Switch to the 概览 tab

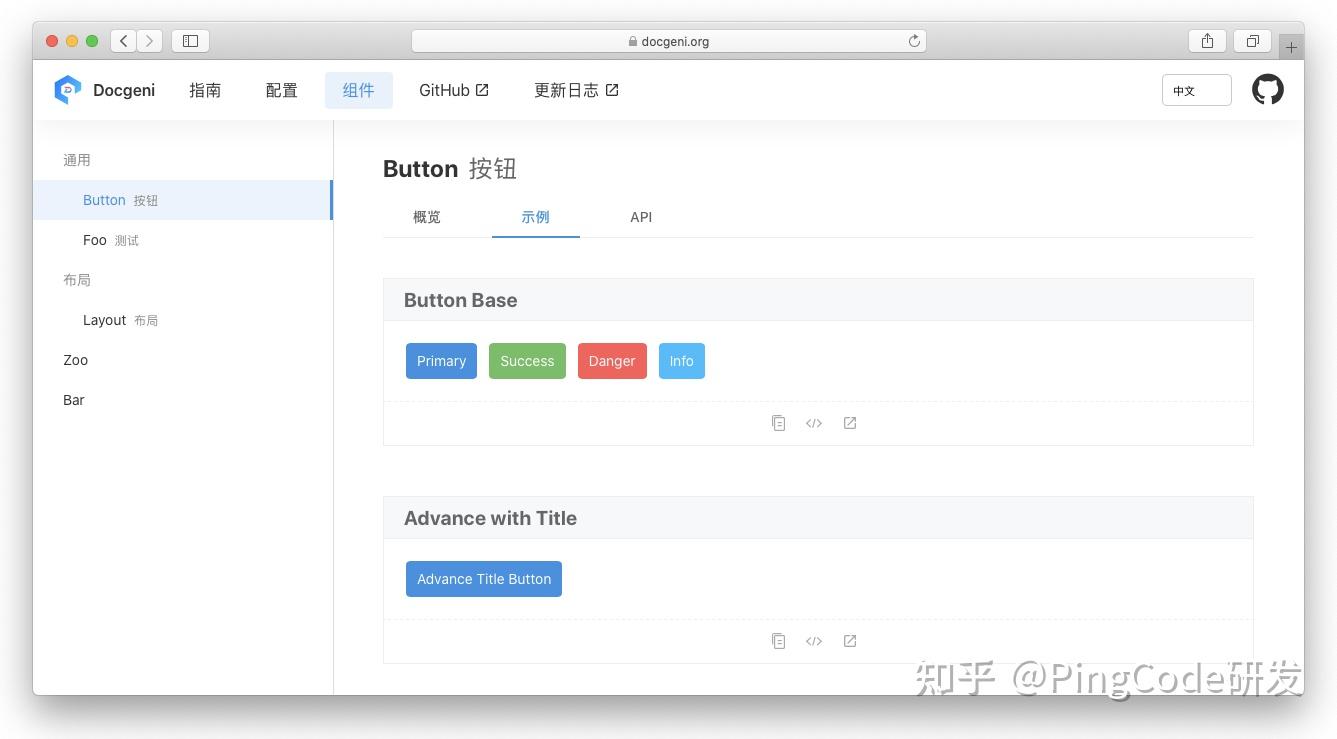(427, 217)
